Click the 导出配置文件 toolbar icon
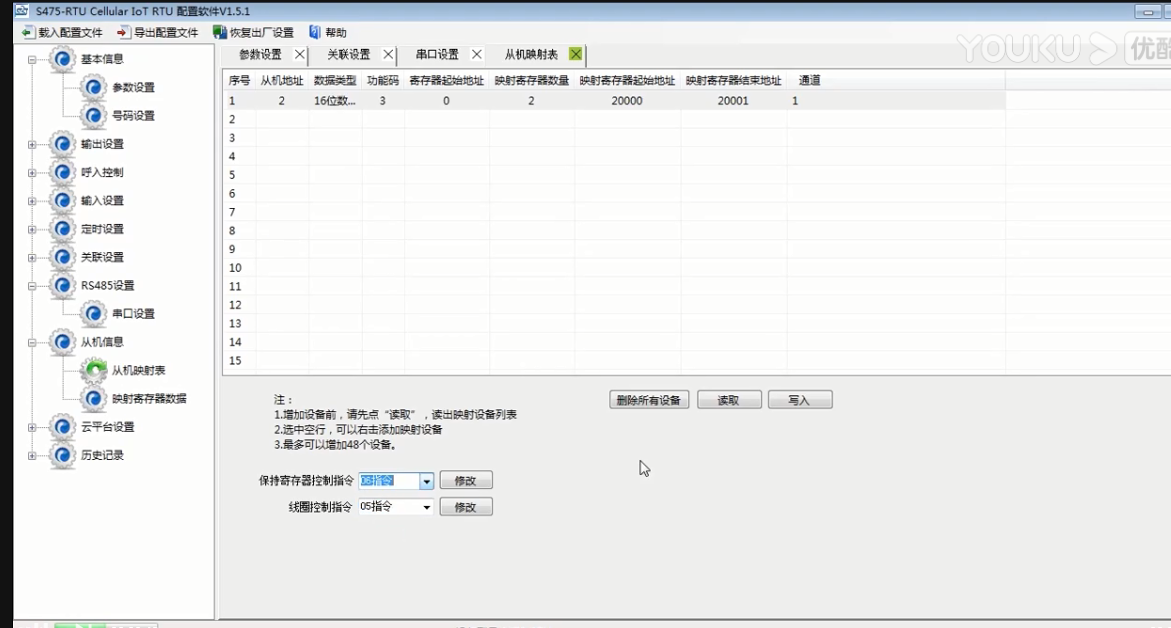 tap(123, 33)
